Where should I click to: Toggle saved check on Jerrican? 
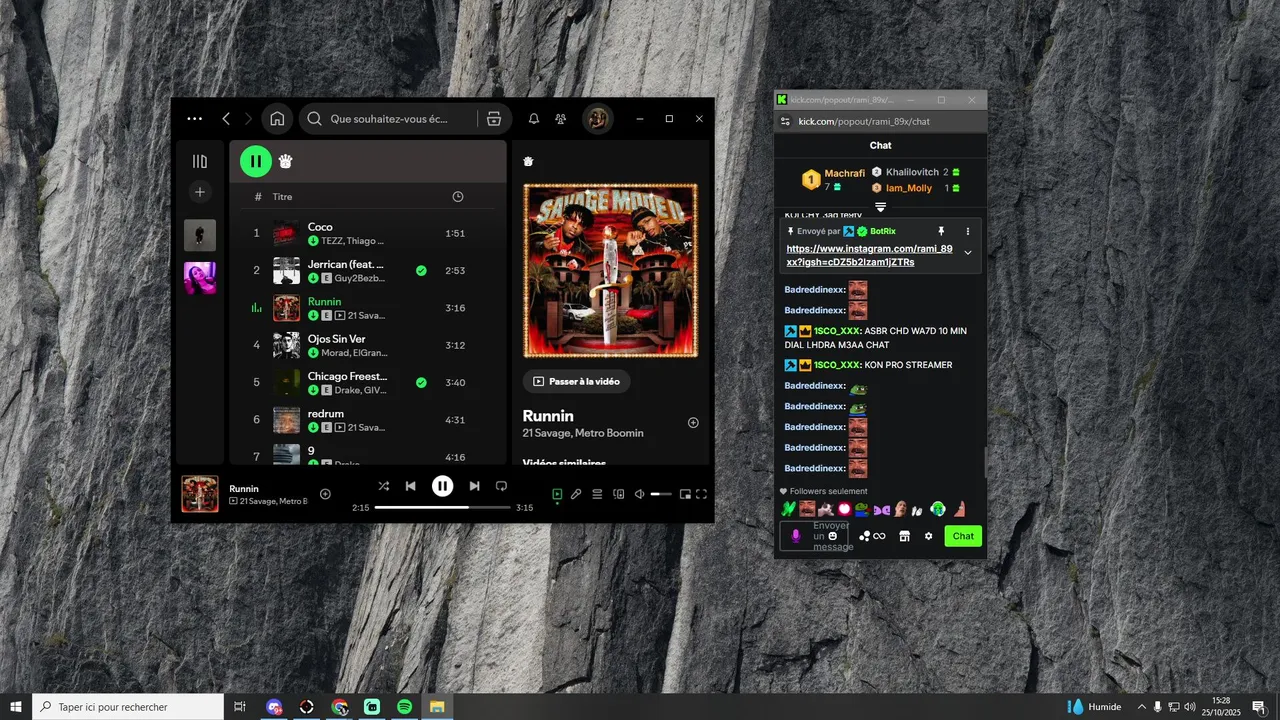[x=421, y=270]
